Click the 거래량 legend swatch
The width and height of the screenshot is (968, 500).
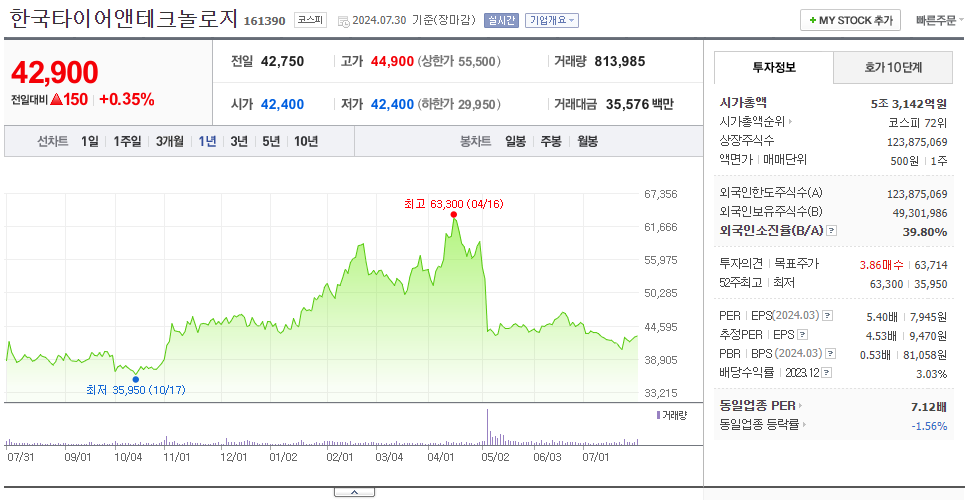point(658,415)
